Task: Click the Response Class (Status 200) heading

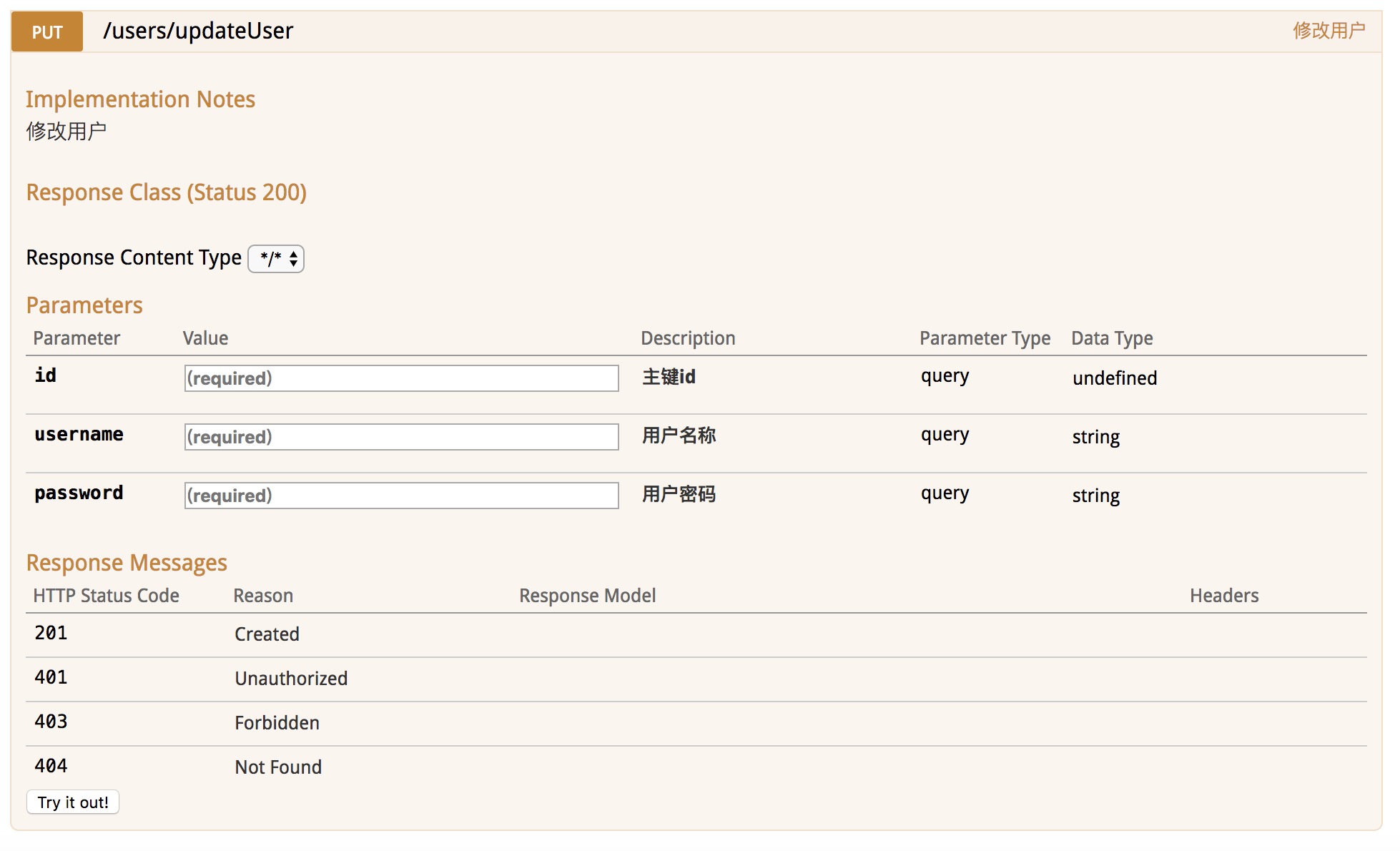Action: (167, 192)
